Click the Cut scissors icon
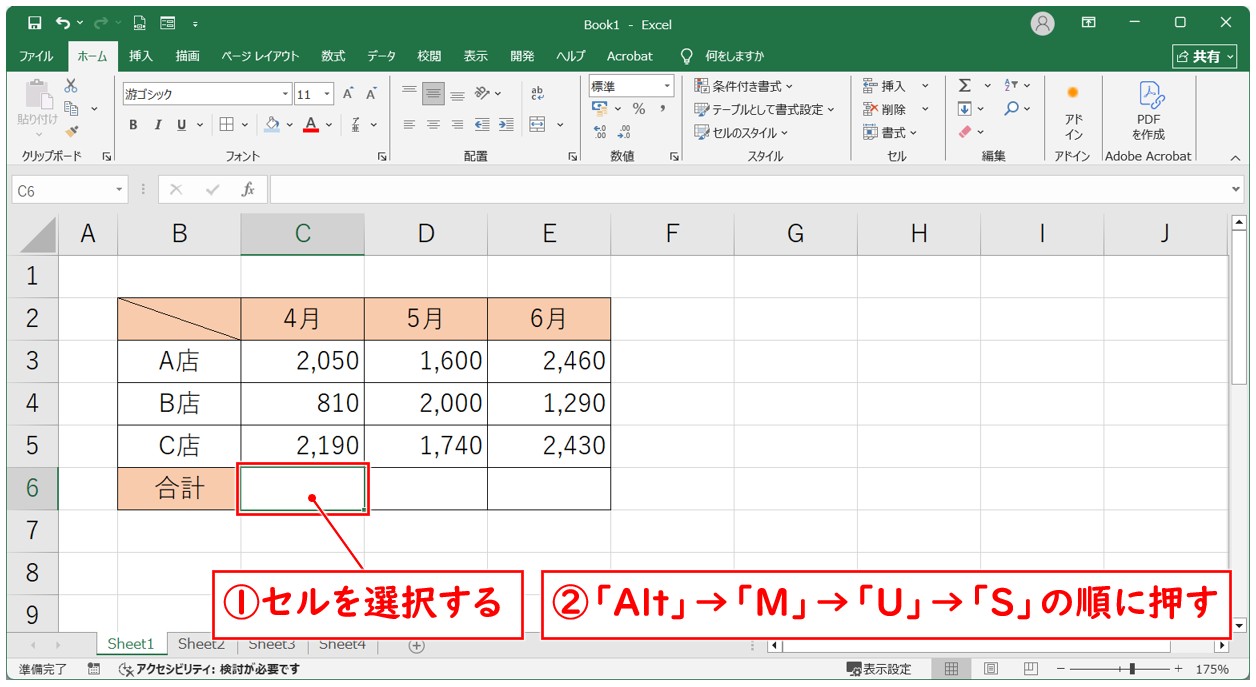The image size is (1256, 687). point(71,86)
